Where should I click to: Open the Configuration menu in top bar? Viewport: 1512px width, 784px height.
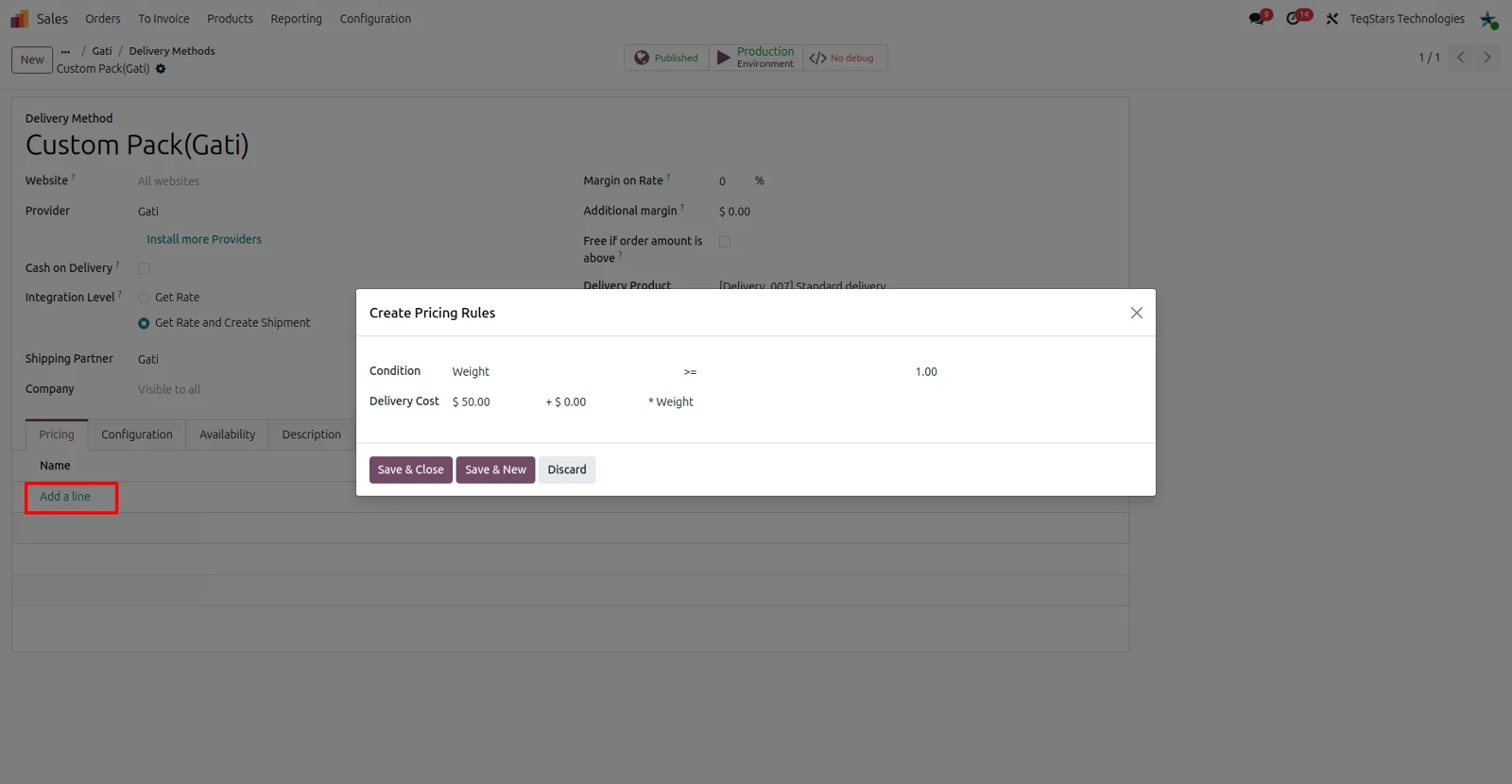coord(375,19)
